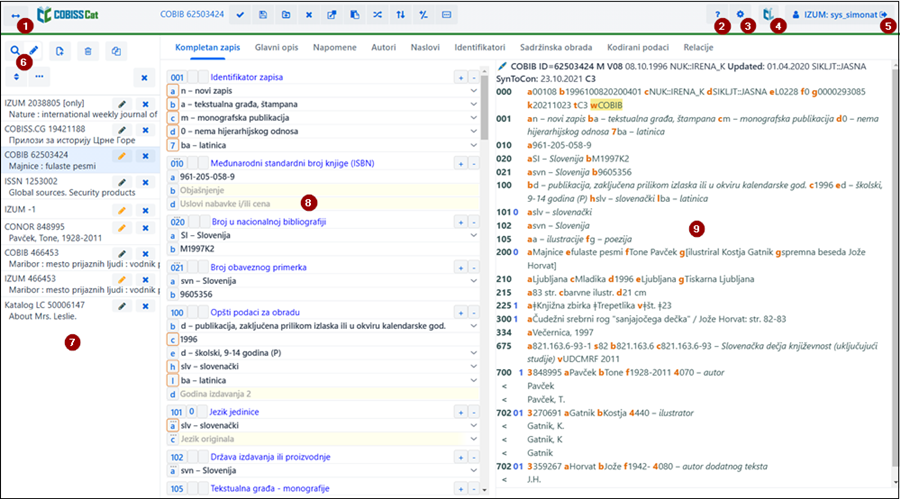Click the indicator box showing 0 in field 101
Screen dimensions: 900x499
(192, 412)
